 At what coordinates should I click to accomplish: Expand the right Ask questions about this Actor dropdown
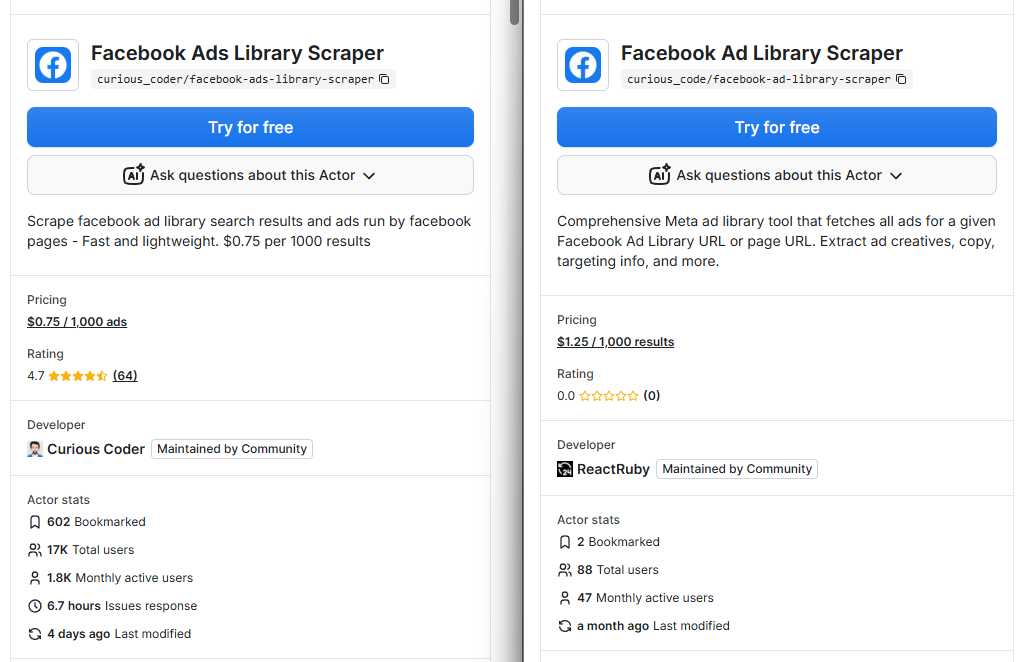click(896, 176)
